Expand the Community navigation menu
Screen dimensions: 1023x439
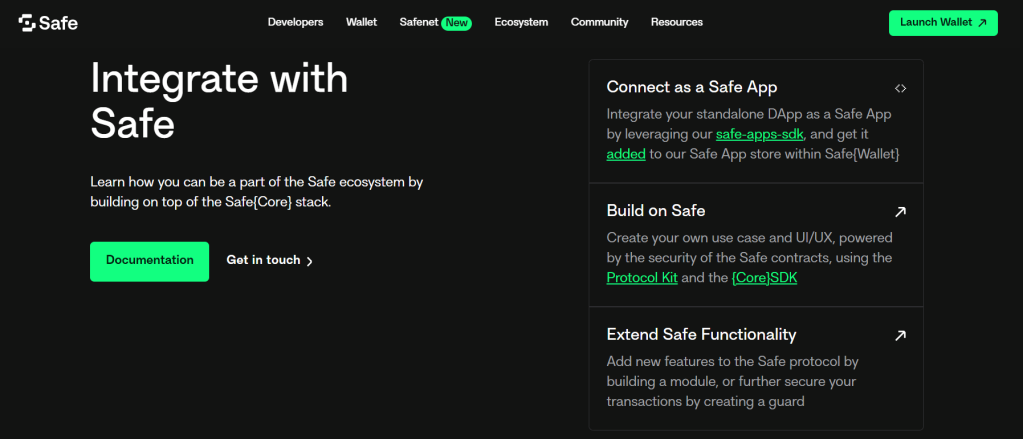pos(599,22)
